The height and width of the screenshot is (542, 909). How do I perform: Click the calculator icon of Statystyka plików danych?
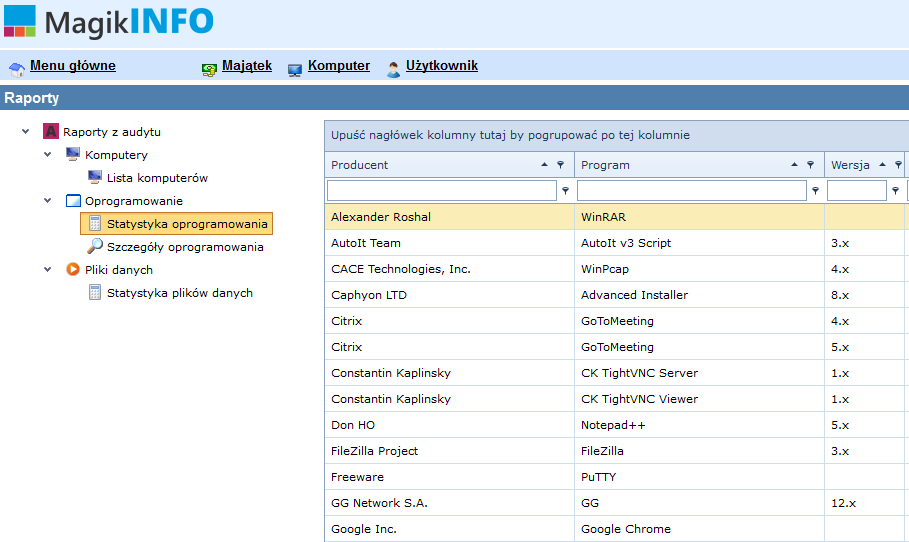(94, 292)
